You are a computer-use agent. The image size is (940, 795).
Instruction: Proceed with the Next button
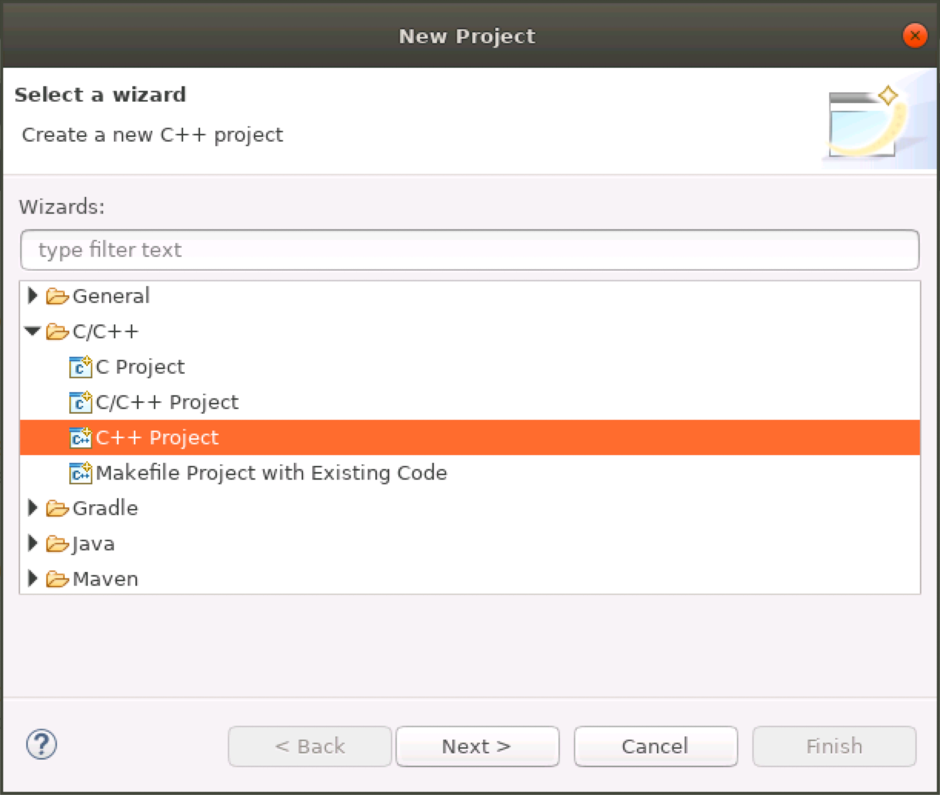477,746
